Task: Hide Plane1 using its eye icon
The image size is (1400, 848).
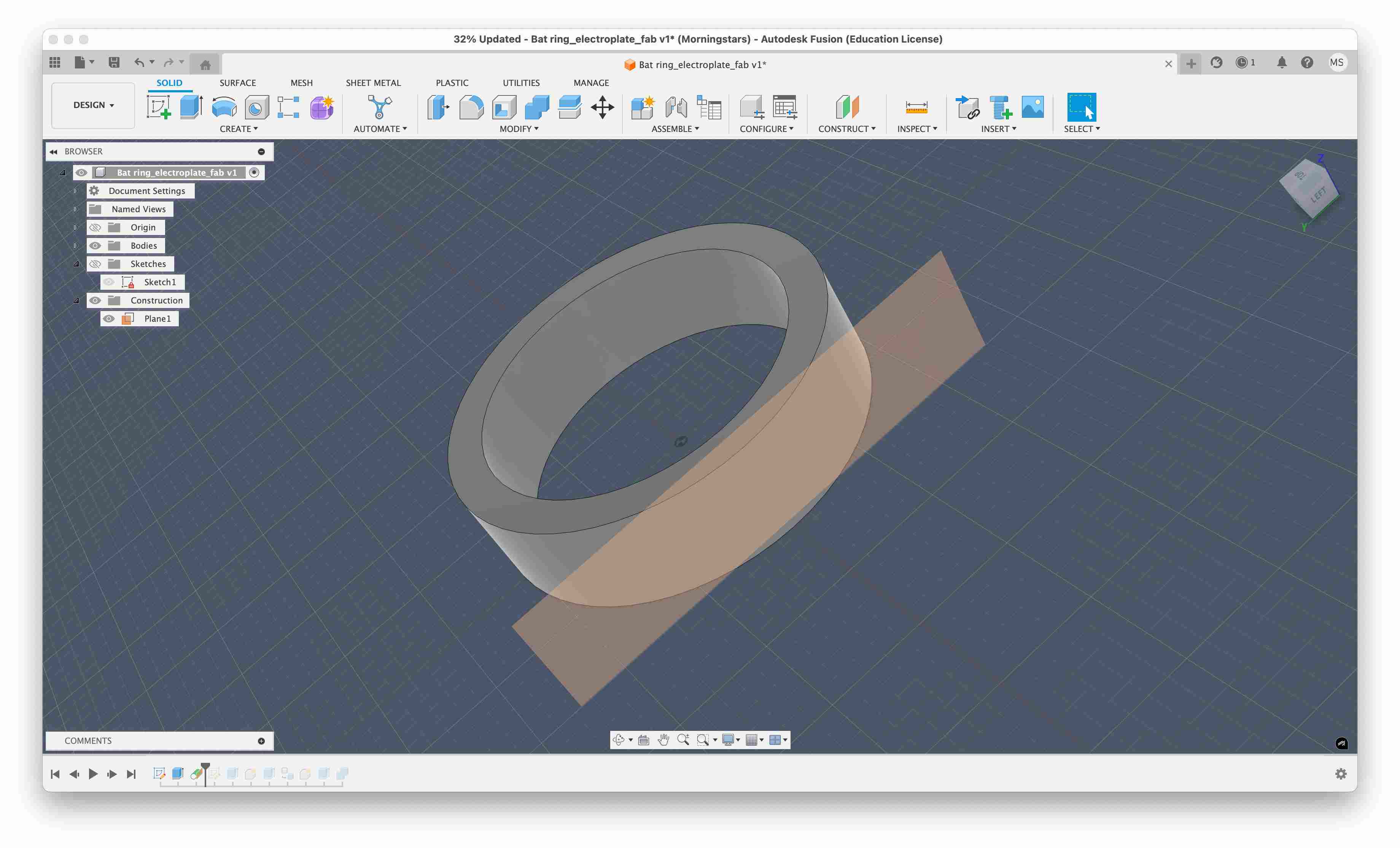Action: [108, 319]
